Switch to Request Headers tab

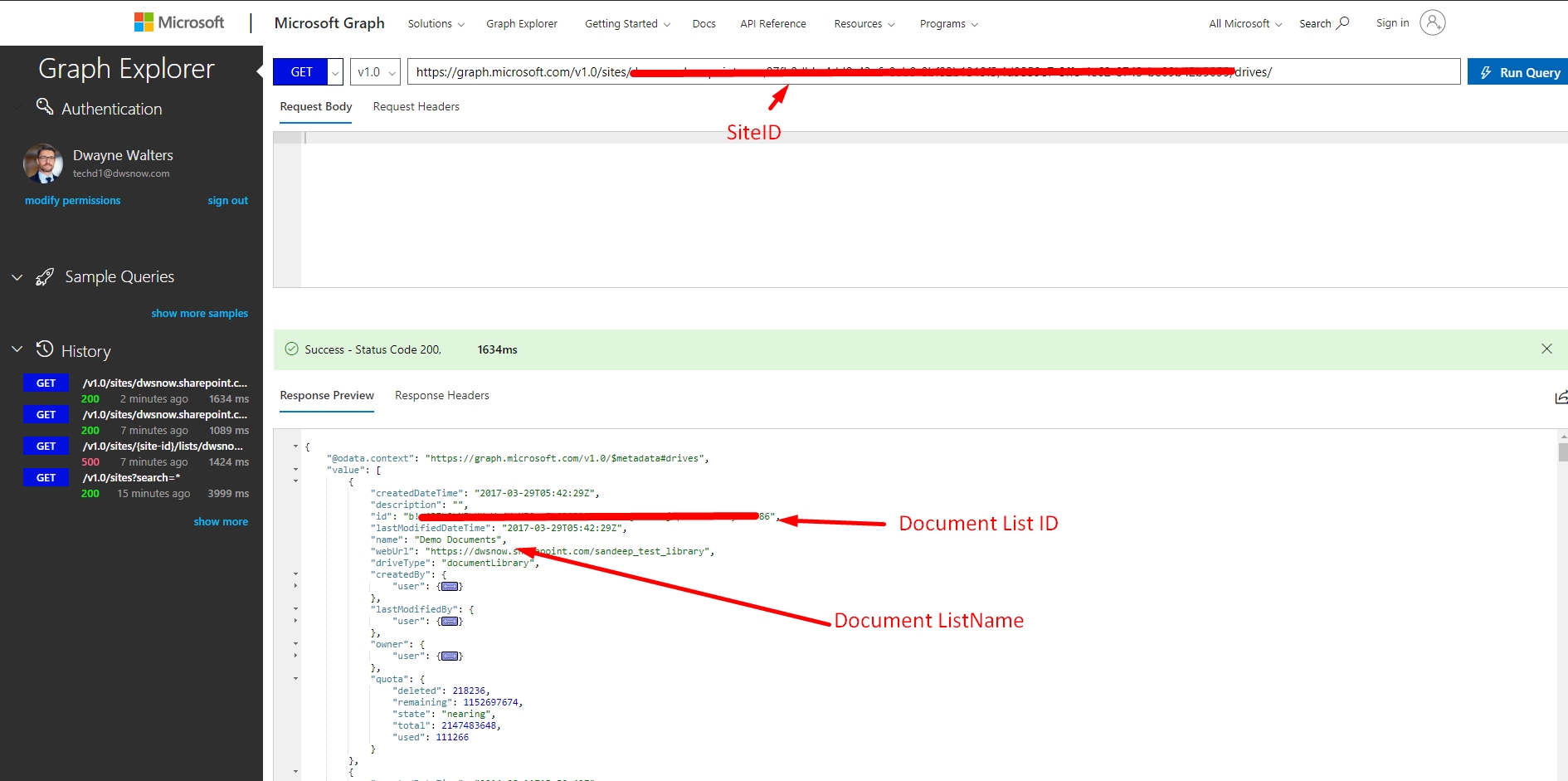tap(416, 106)
